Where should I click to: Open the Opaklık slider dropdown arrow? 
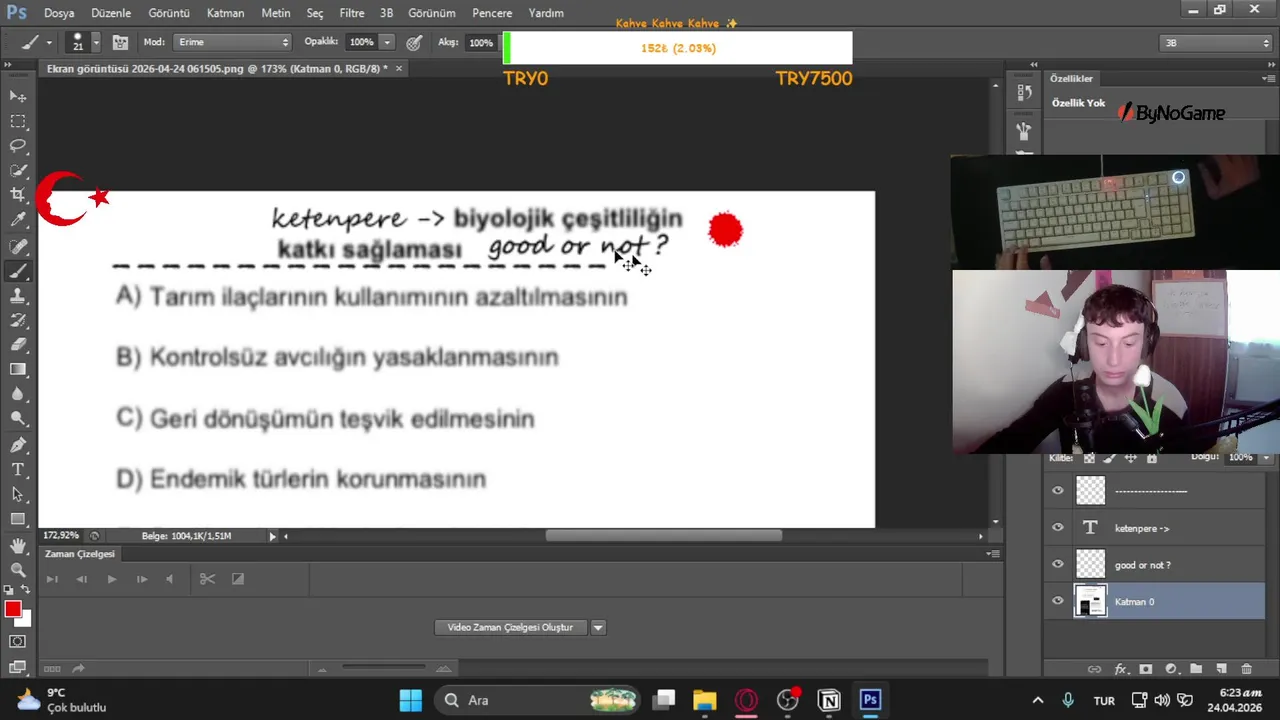pos(387,43)
